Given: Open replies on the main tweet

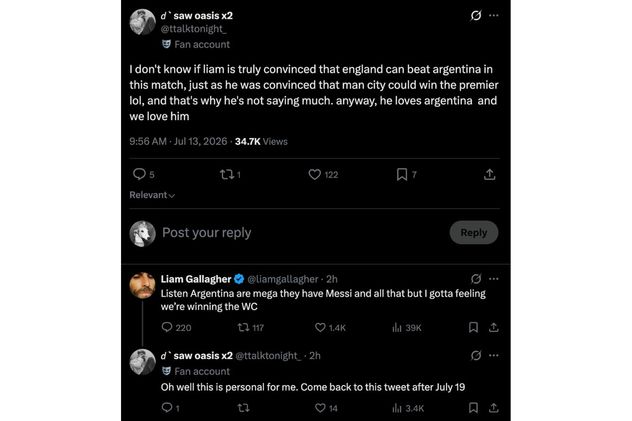Looking at the screenshot, I should pos(143,174).
